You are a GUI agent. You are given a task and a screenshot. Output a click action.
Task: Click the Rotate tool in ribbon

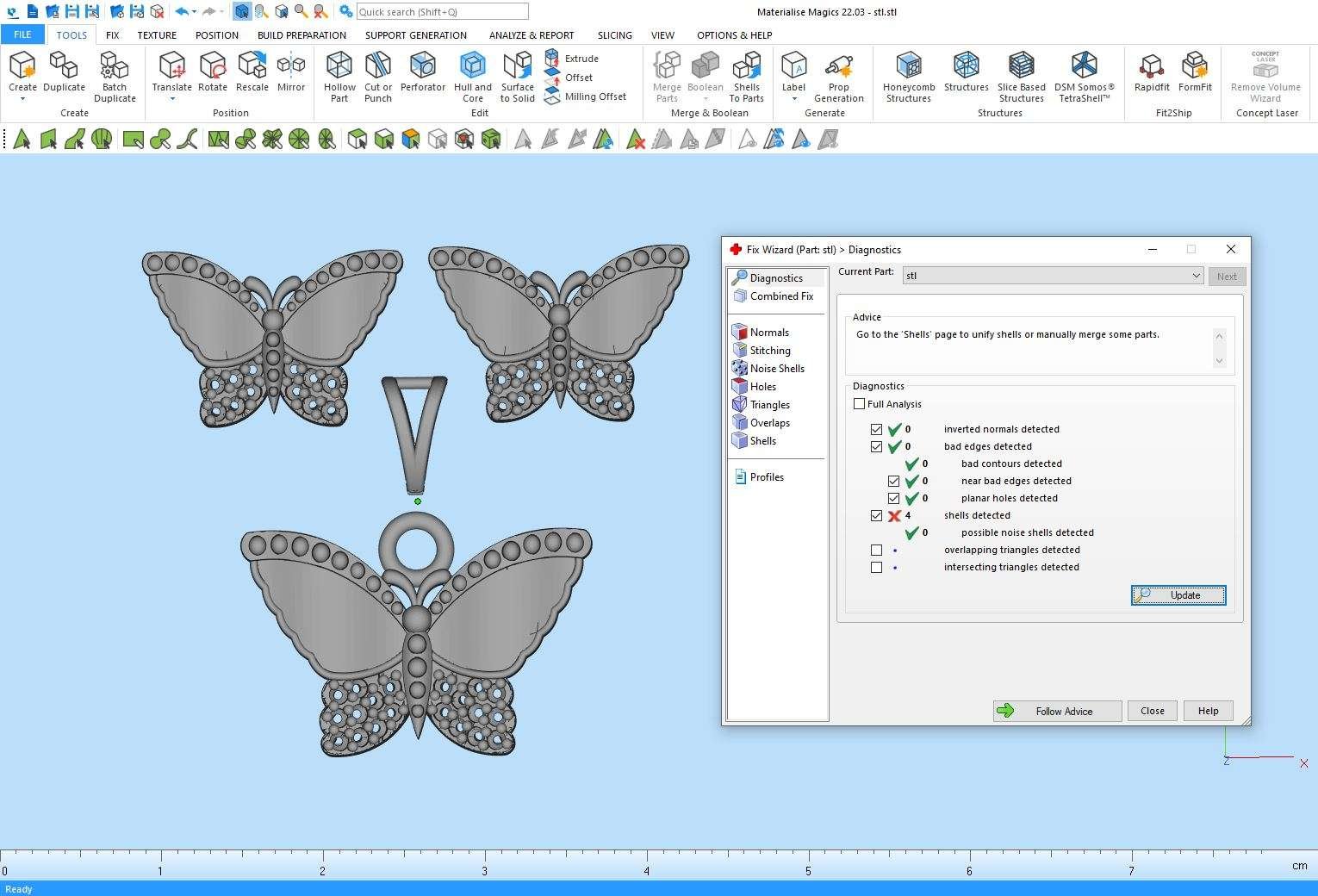[x=212, y=72]
